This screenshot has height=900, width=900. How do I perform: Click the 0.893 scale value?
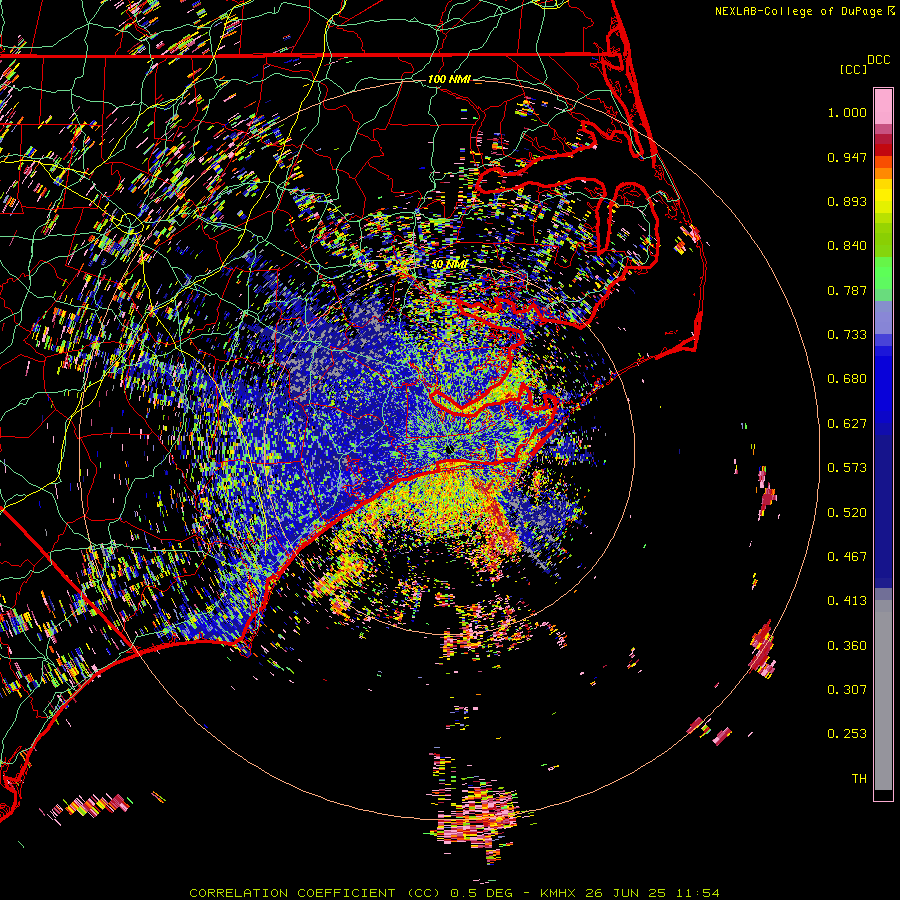(847, 201)
